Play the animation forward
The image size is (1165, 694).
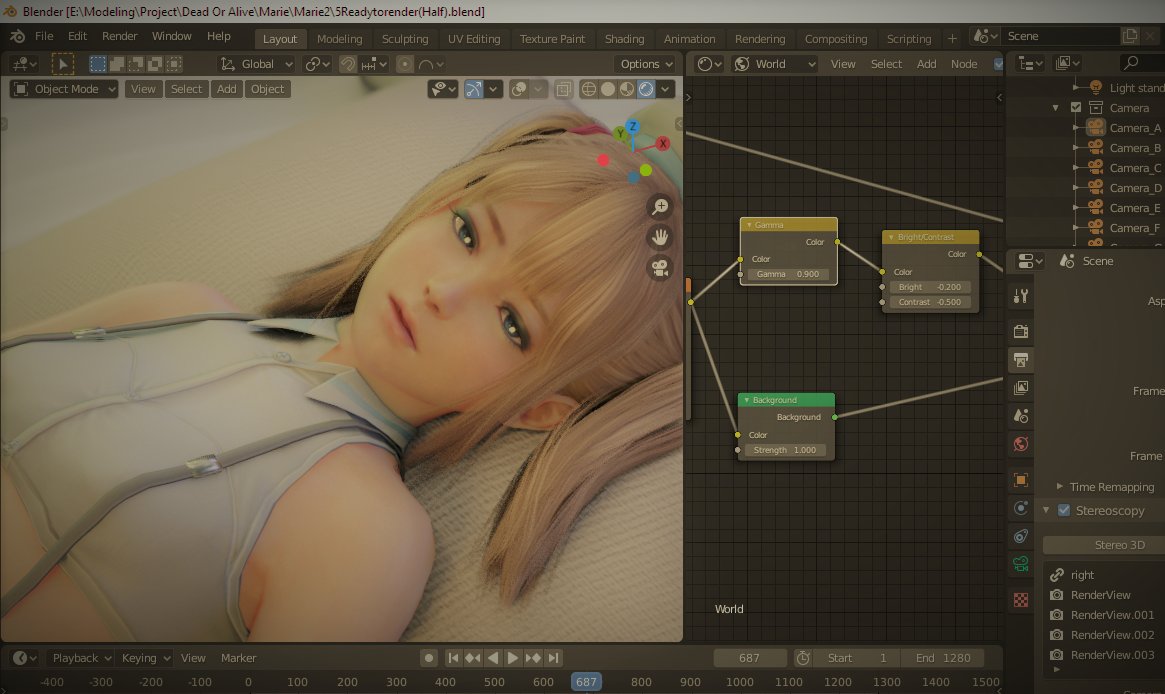point(513,658)
